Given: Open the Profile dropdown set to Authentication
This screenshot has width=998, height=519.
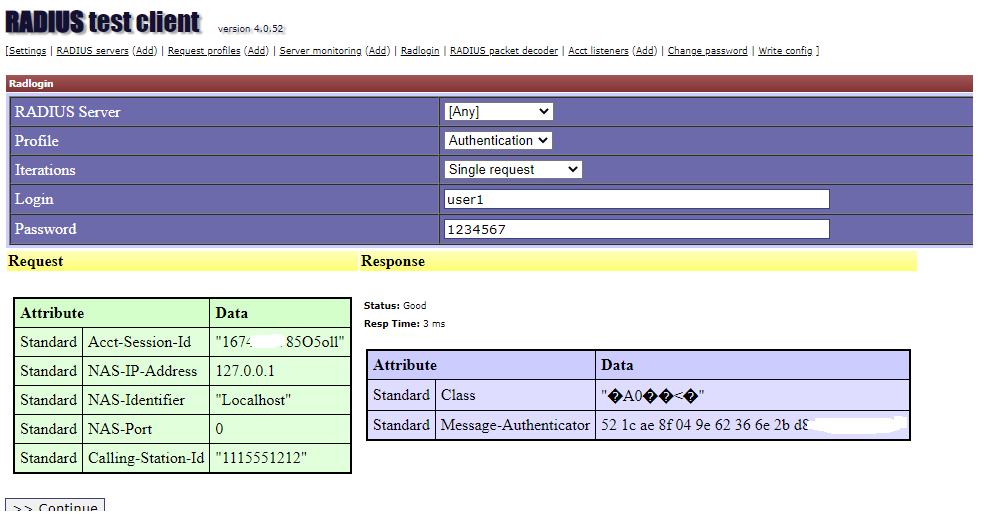Looking at the screenshot, I should (x=498, y=141).
